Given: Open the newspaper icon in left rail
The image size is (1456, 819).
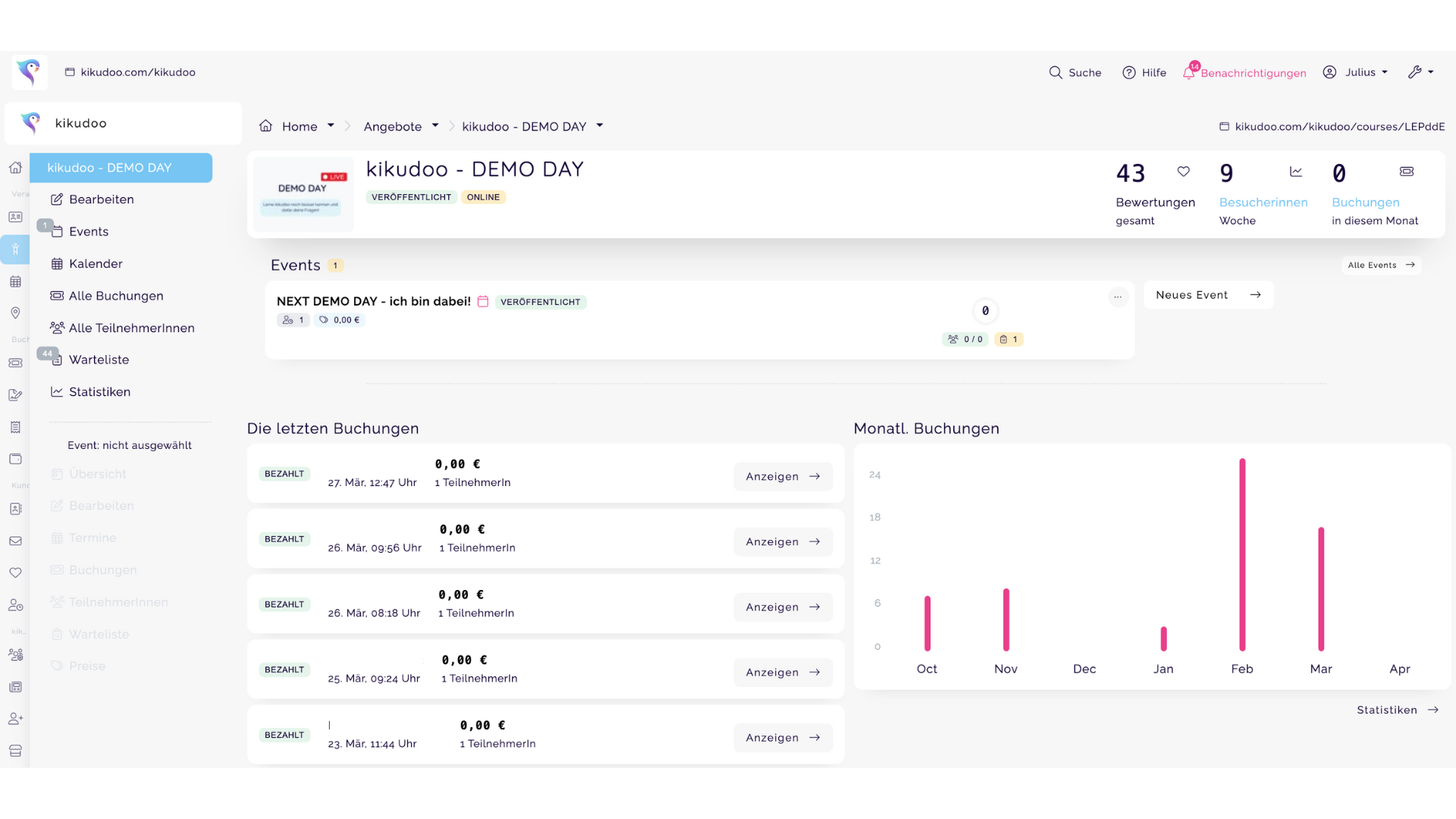Looking at the screenshot, I should point(15,687).
